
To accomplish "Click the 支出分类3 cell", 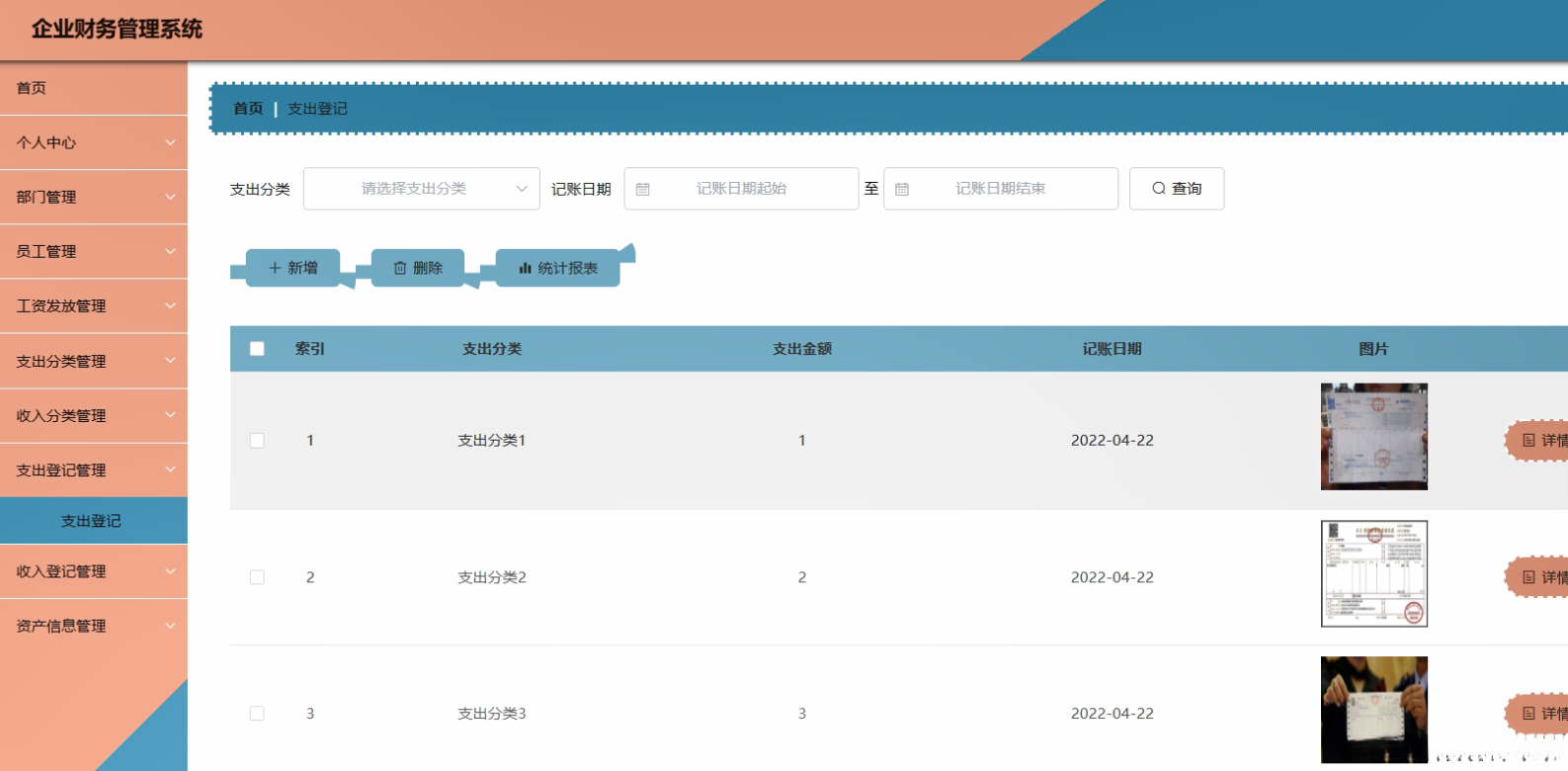I will (492, 713).
